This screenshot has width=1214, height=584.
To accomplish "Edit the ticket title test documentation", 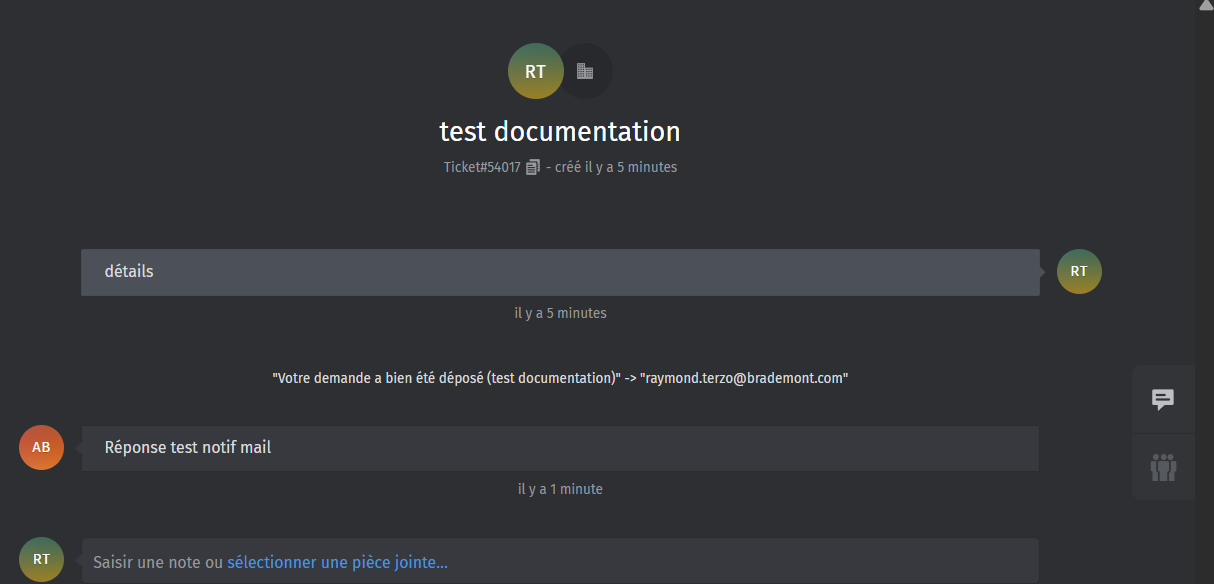I will tap(560, 131).
